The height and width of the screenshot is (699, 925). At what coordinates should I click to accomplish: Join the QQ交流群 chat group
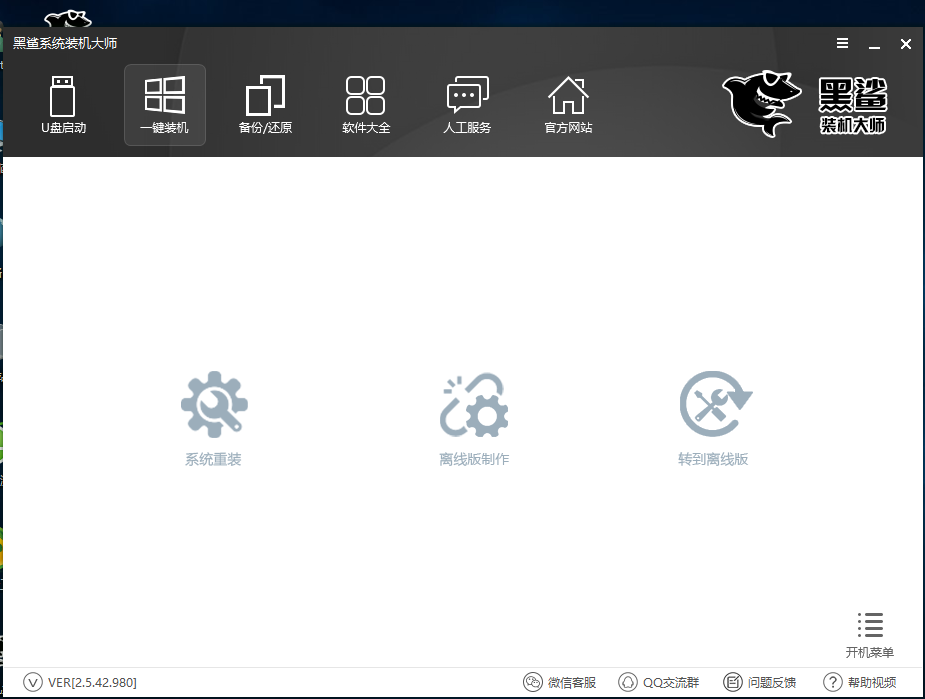(658, 682)
